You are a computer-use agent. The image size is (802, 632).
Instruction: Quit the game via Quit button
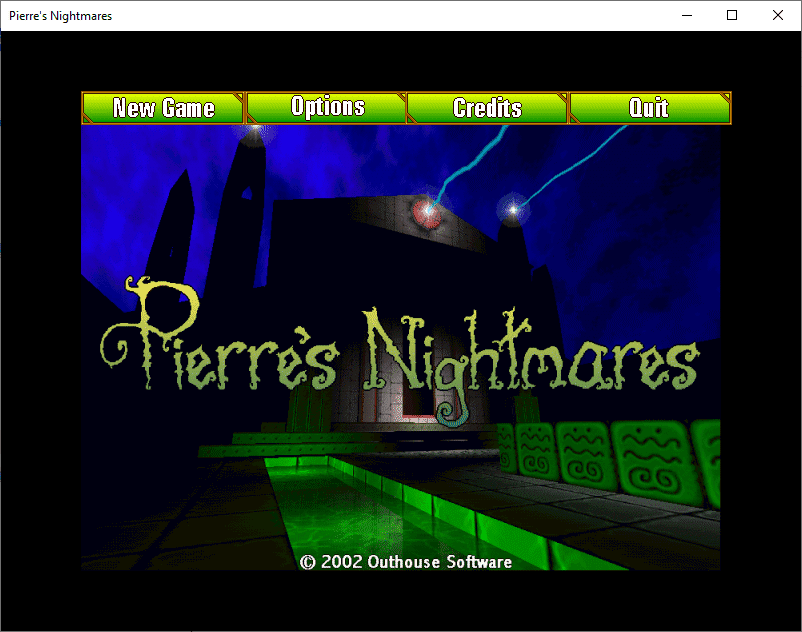pos(649,108)
